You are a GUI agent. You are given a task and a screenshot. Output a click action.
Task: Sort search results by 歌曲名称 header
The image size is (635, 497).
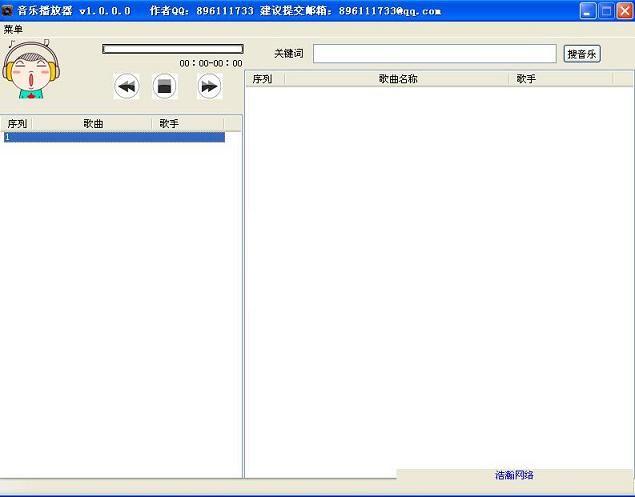coord(397,79)
